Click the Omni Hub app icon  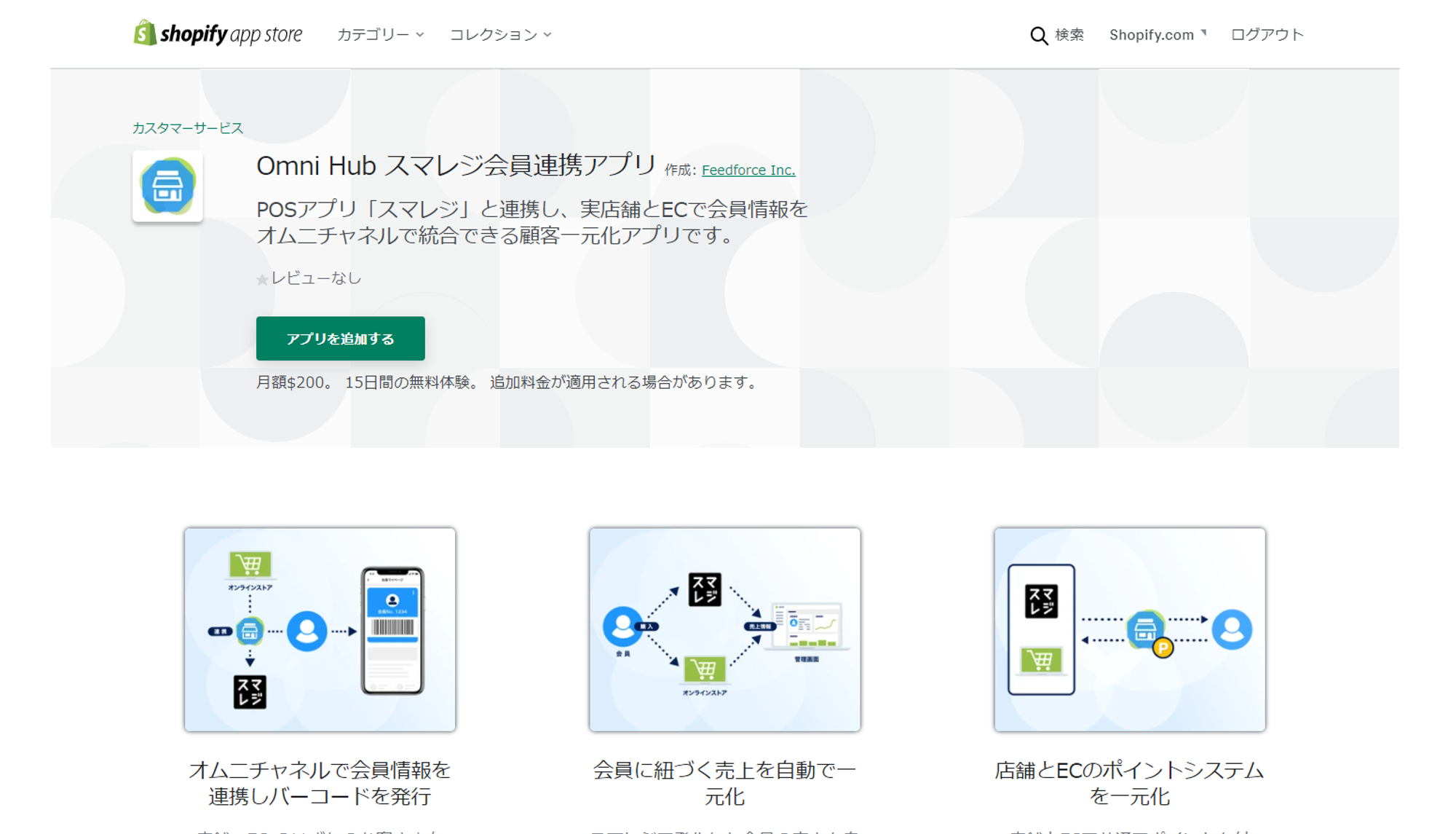[167, 186]
